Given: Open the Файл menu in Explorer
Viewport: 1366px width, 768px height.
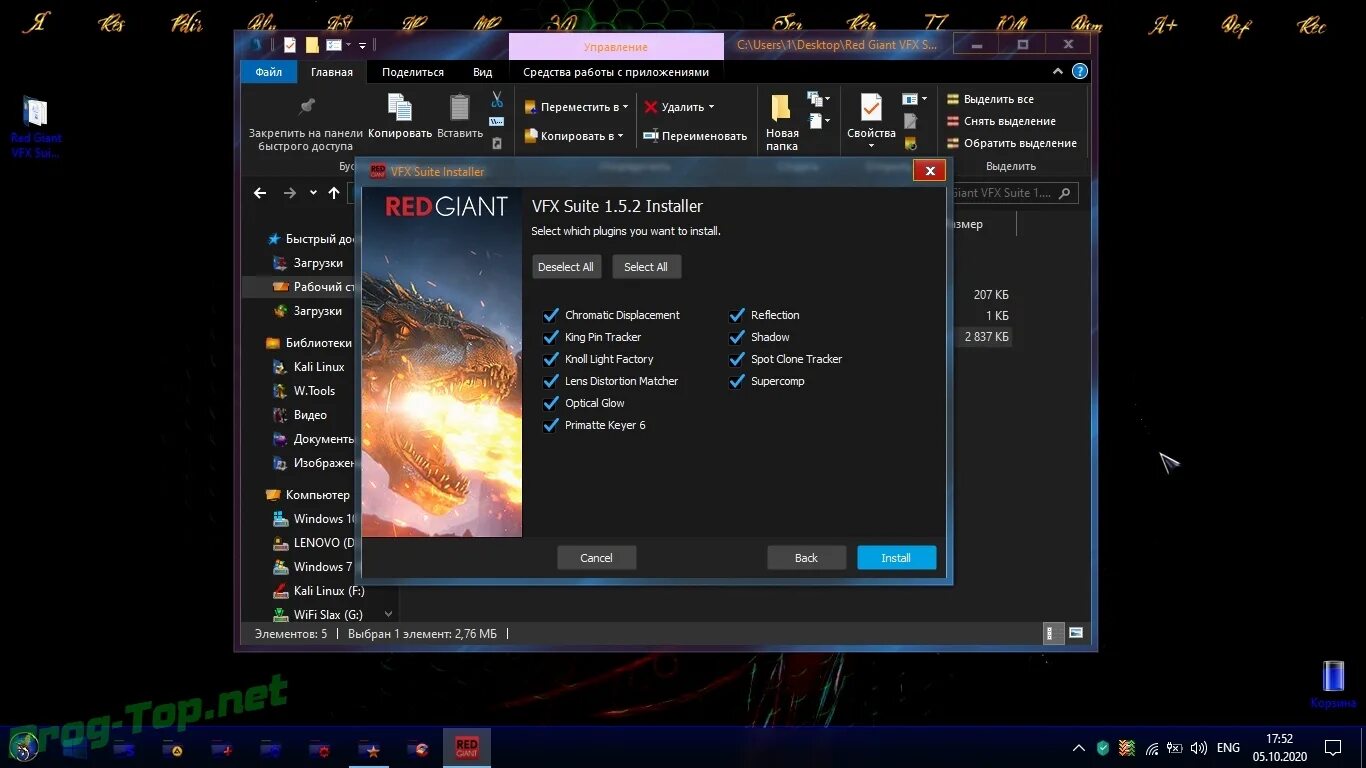Looking at the screenshot, I should click(x=268, y=72).
